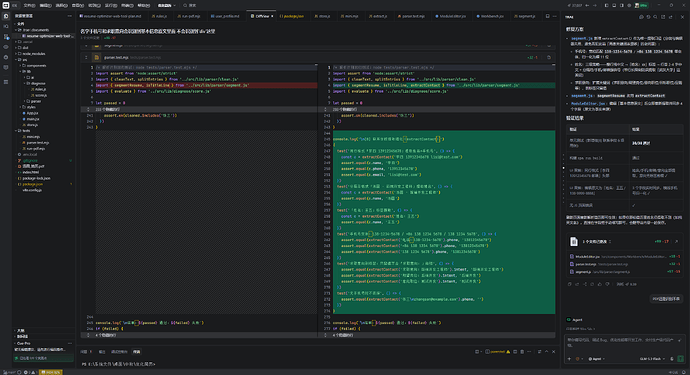Open the @Agent selector dropdown

point(597,359)
